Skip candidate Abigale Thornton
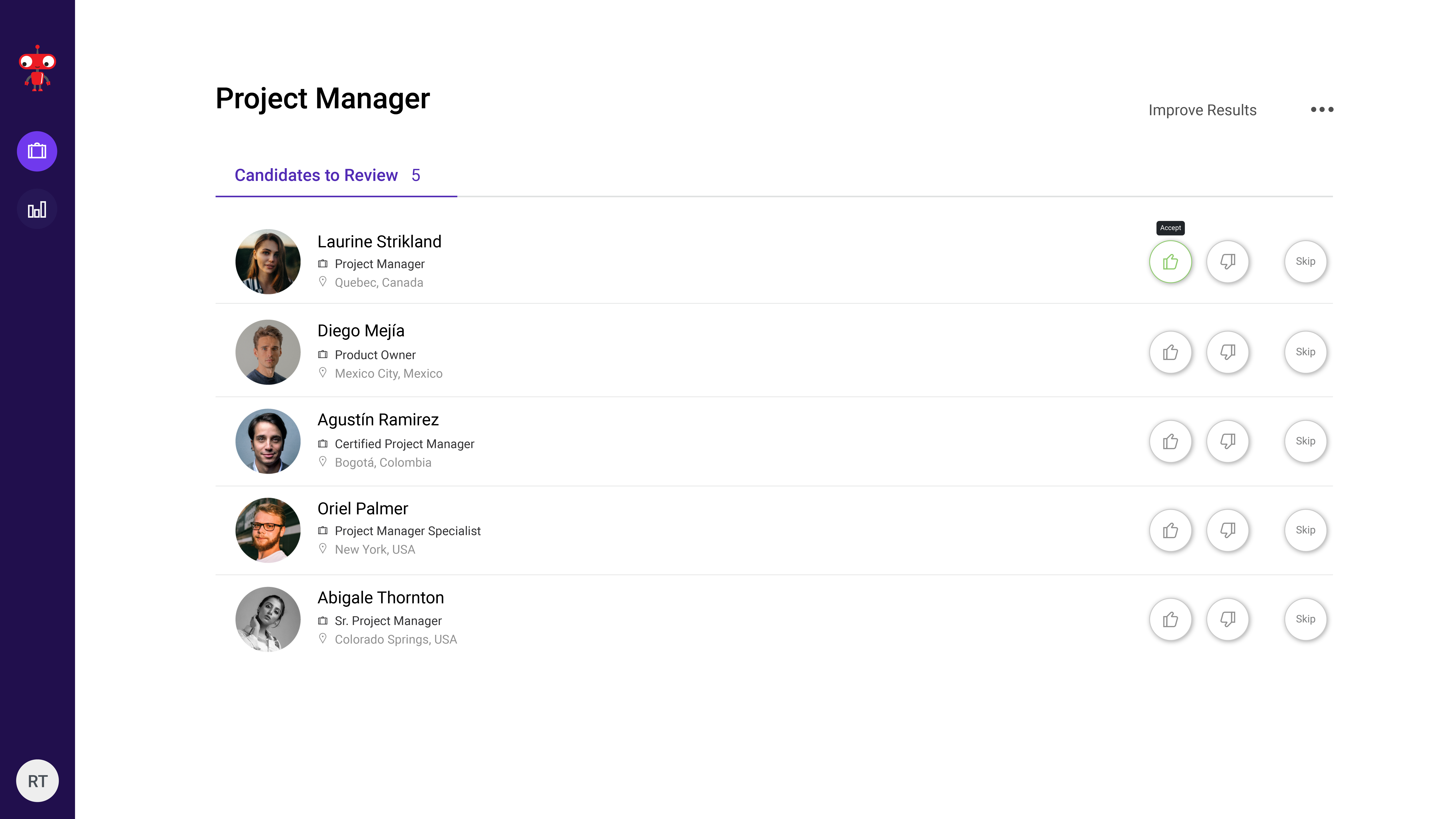 (1306, 619)
